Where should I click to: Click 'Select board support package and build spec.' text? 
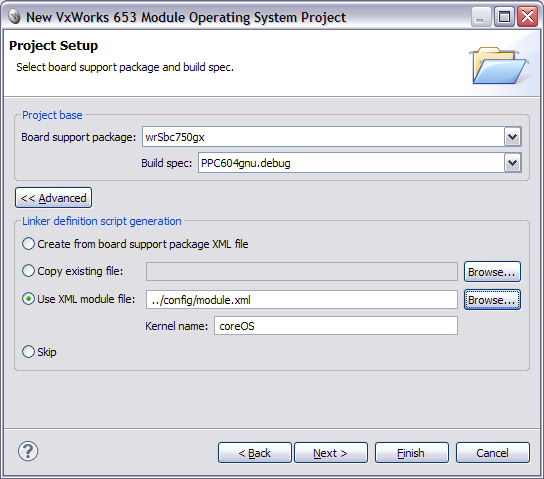click(x=125, y=67)
